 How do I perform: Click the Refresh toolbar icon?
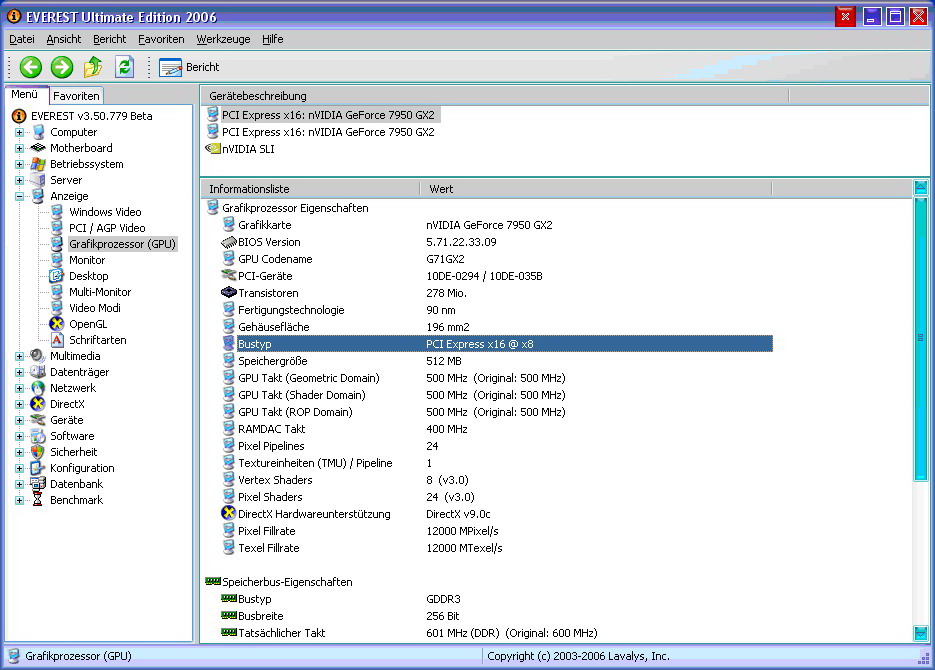tap(124, 67)
